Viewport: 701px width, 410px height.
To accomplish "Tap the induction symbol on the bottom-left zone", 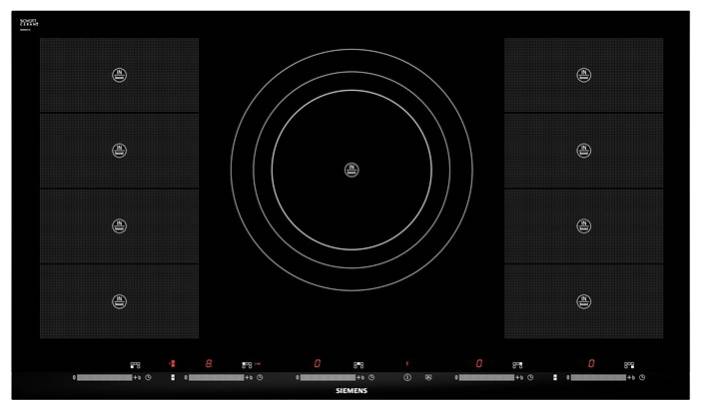I will (x=119, y=300).
